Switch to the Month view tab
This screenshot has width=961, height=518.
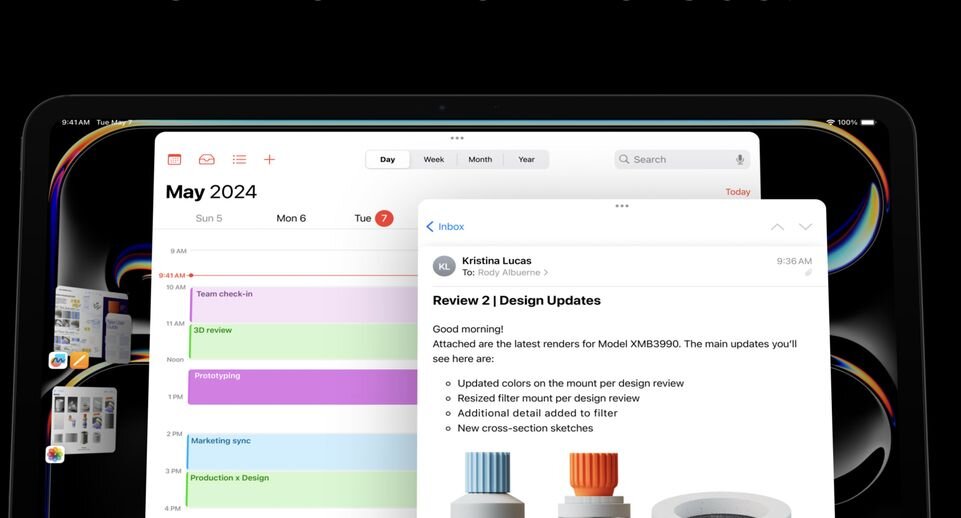click(480, 159)
